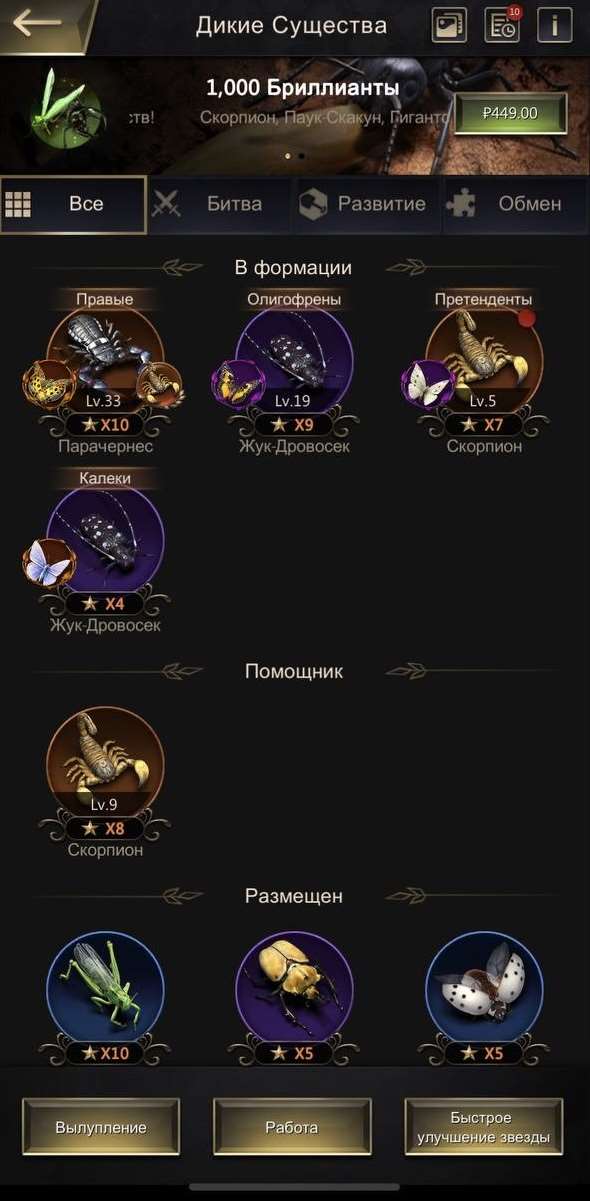Open the Обмен tab

515,204
